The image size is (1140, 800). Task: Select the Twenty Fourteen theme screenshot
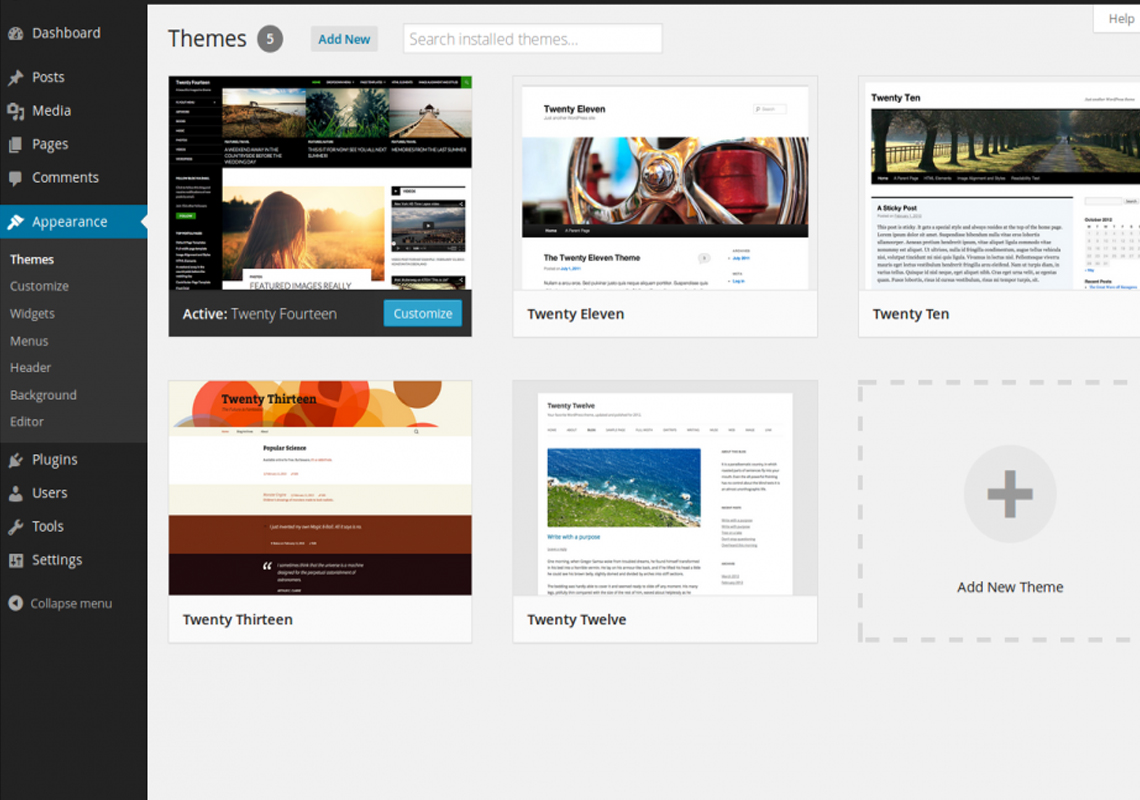tap(320, 183)
